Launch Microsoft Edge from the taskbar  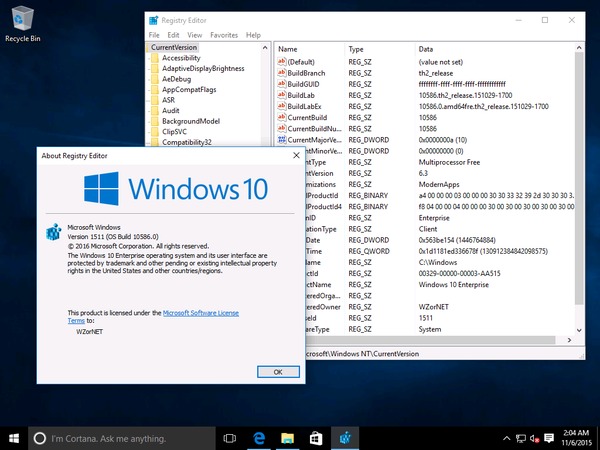pyautogui.click(x=258, y=438)
